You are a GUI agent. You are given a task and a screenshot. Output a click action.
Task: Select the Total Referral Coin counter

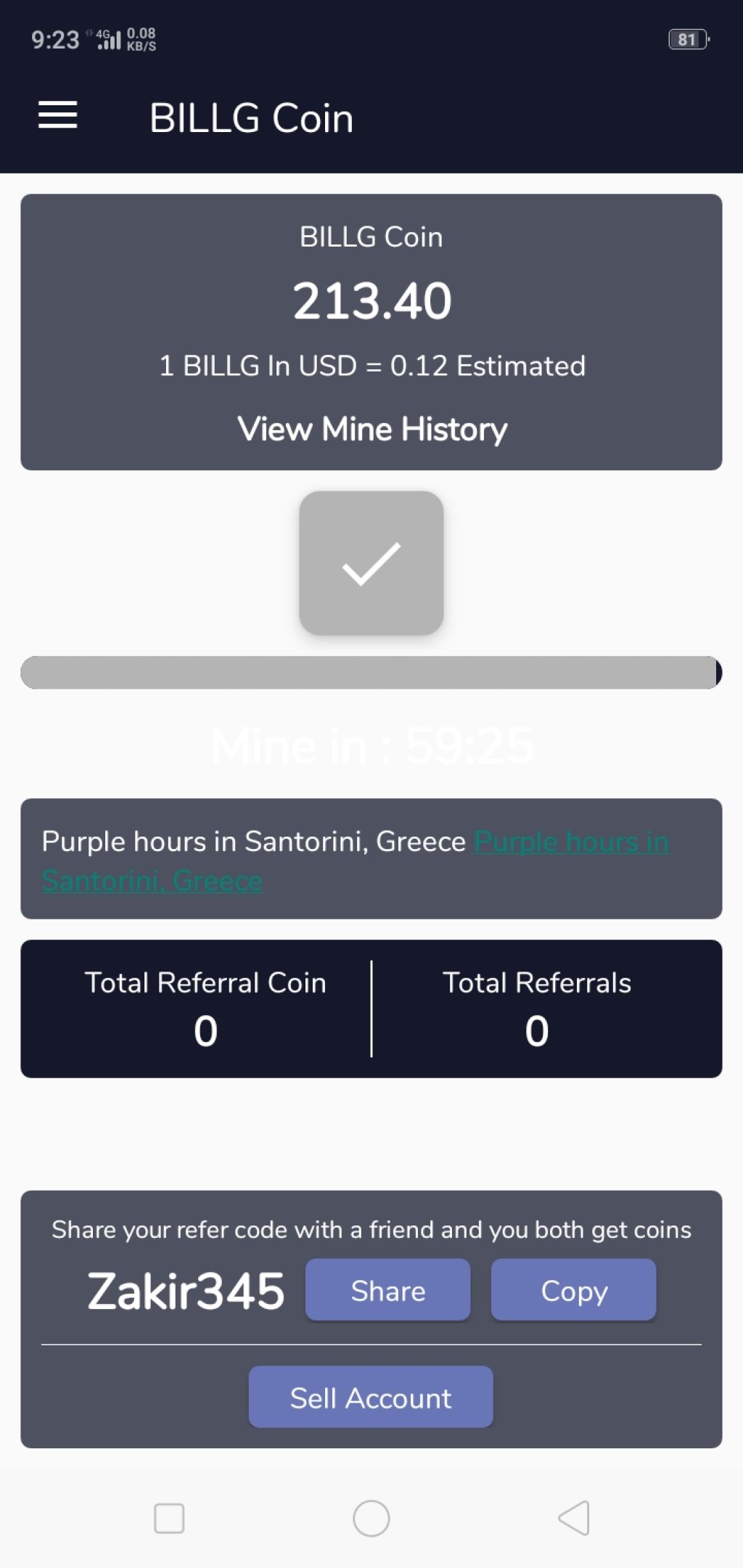(x=205, y=1009)
